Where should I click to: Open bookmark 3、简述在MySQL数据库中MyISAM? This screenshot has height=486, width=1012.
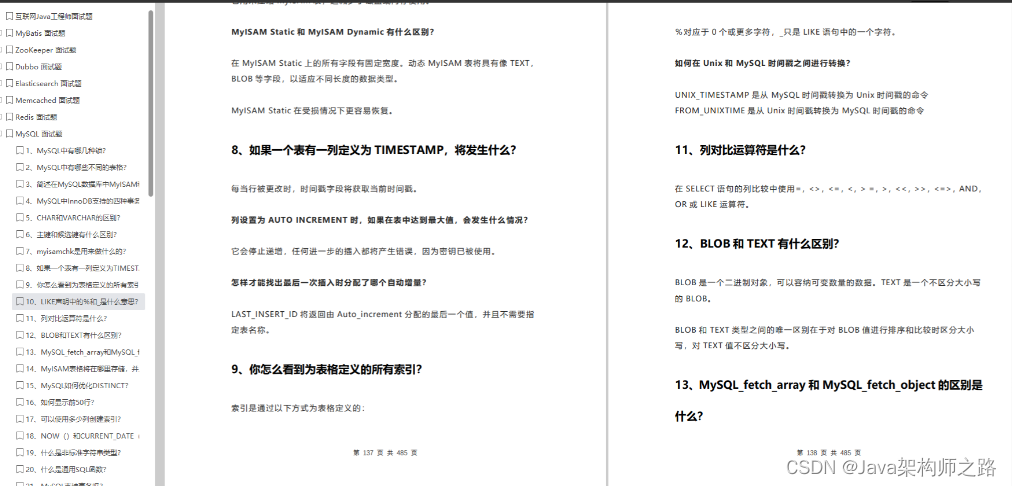pos(83,184)
